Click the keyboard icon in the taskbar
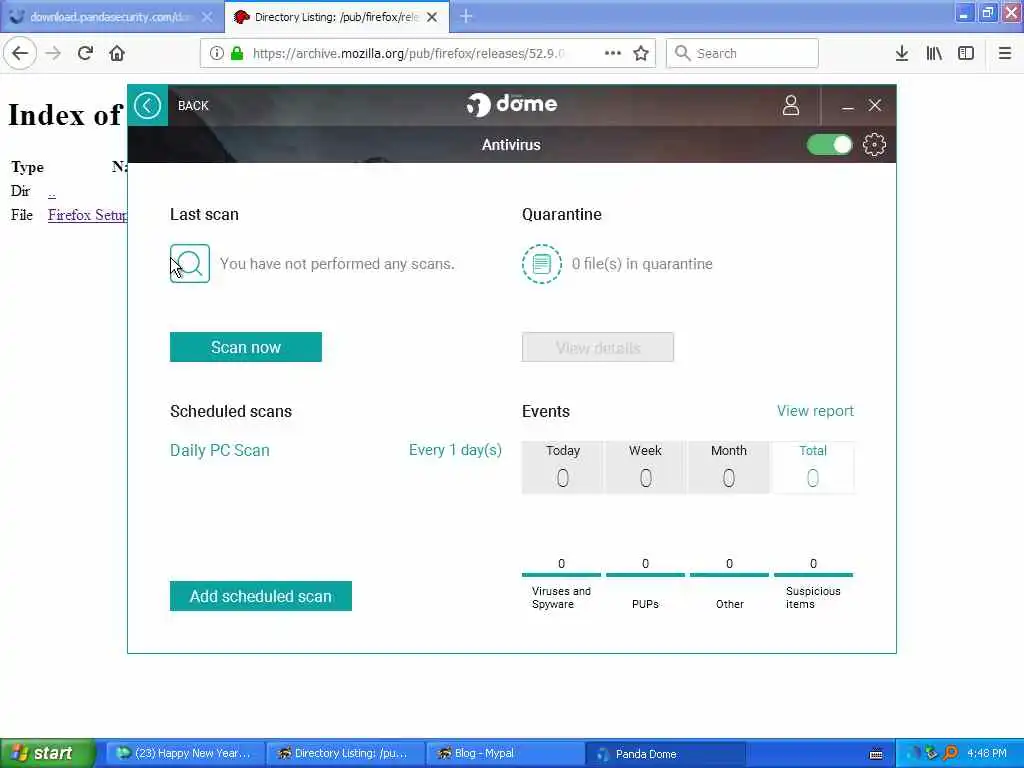Viewport: 1024px width, 768px height. [876, 754]
